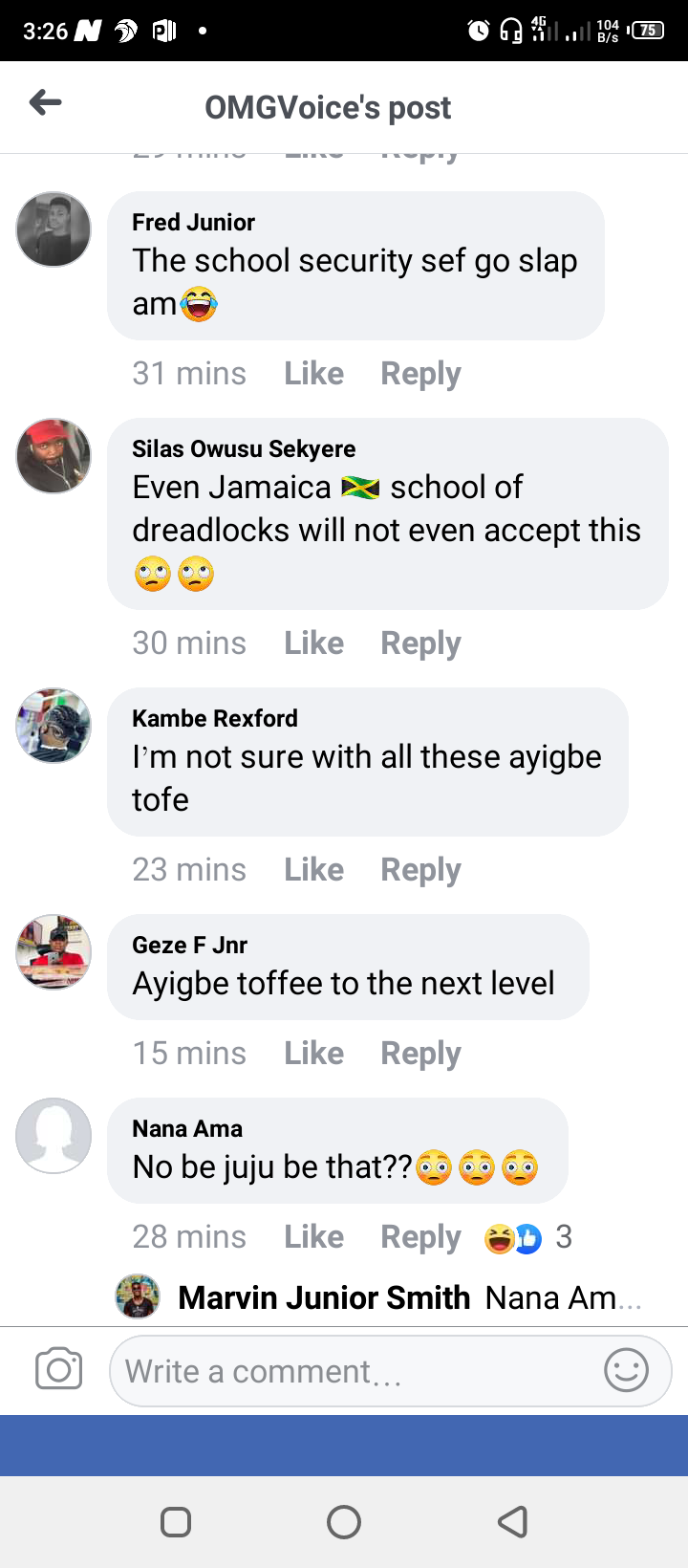Open the emoji smiley picker
This screenshot has height=1568, width=688.
[x=627, y=1370]
